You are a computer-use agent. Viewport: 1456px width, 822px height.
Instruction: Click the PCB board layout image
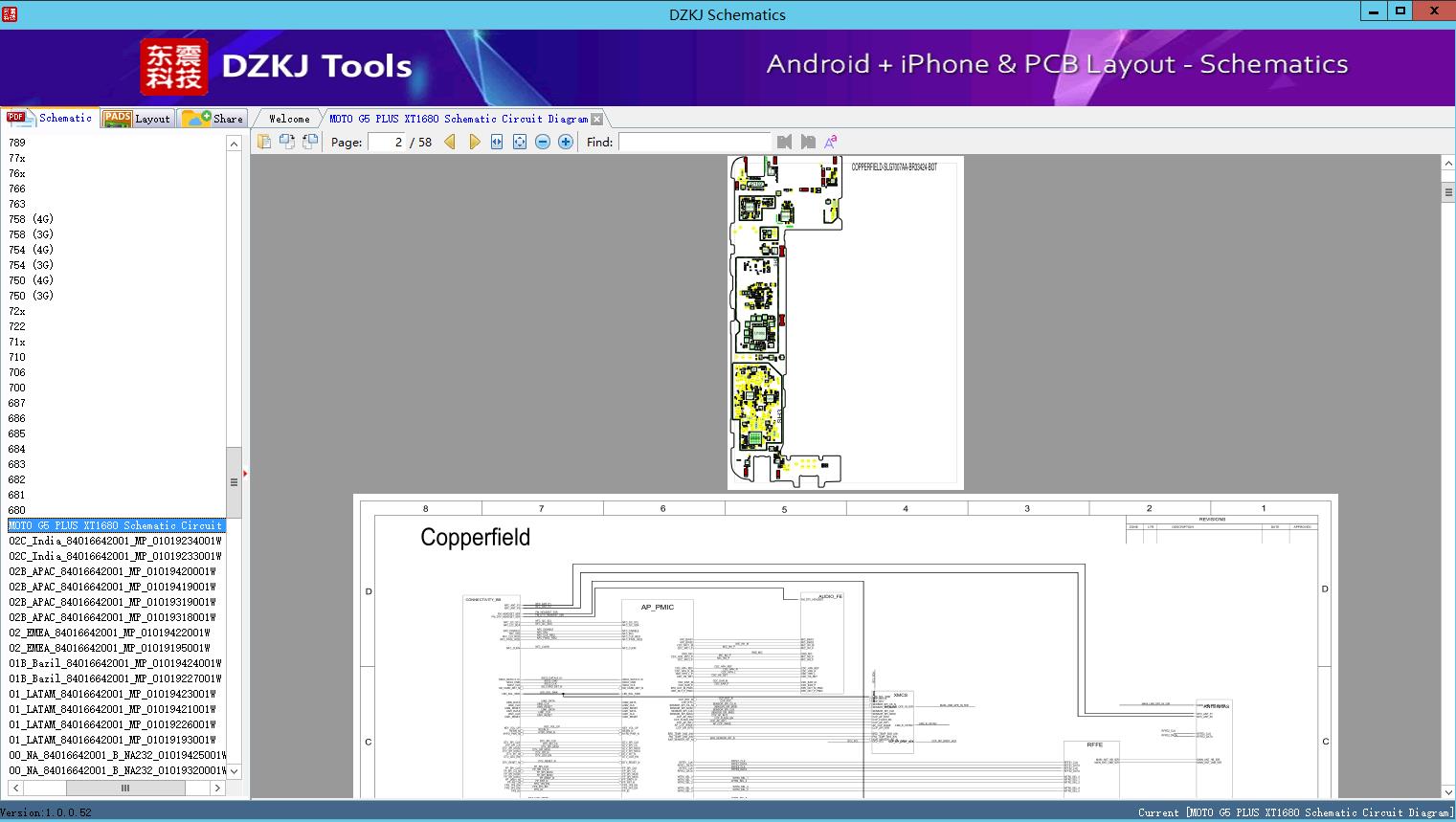point(845,322)
